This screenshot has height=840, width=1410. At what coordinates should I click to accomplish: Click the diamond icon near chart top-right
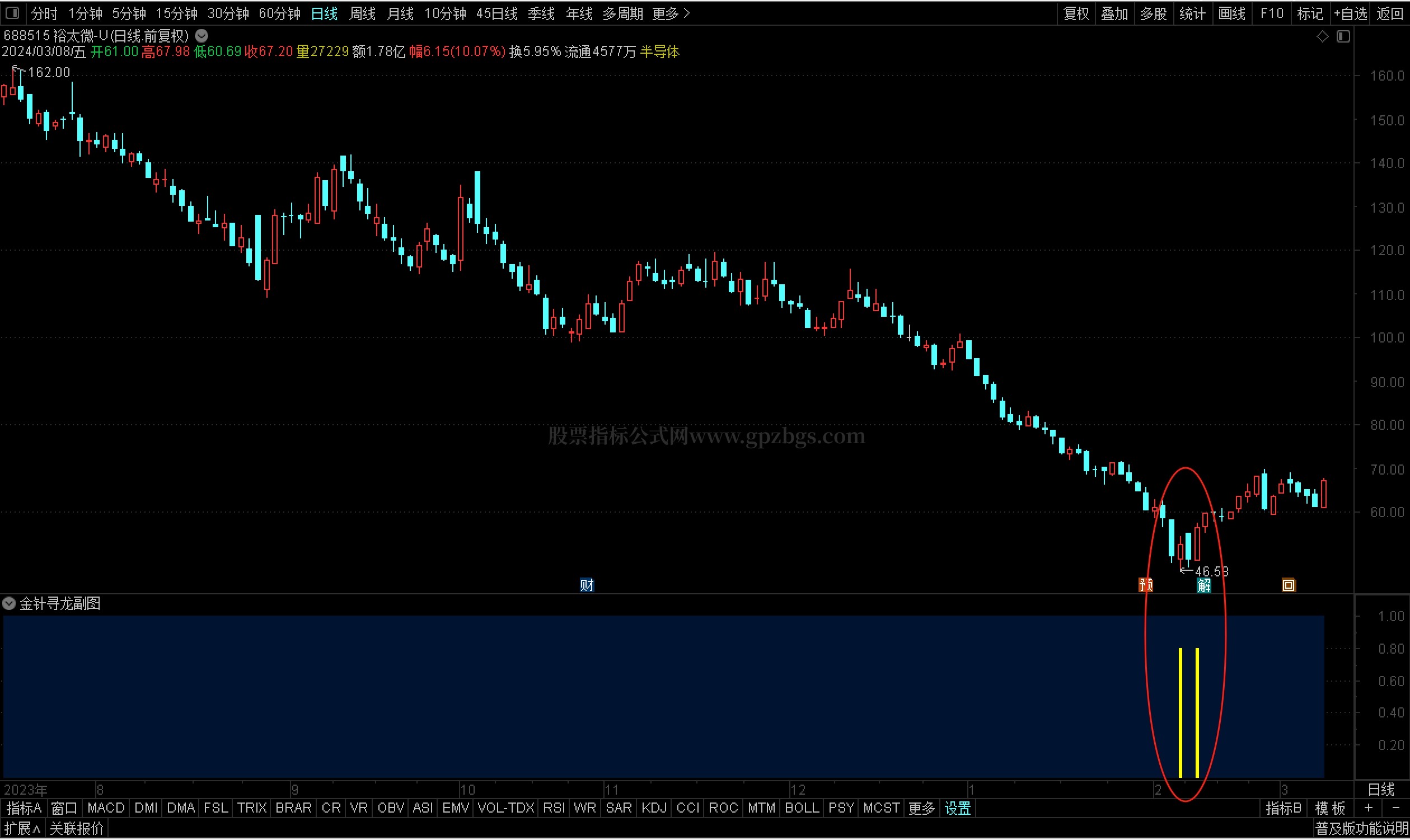tap(1322, 36)
